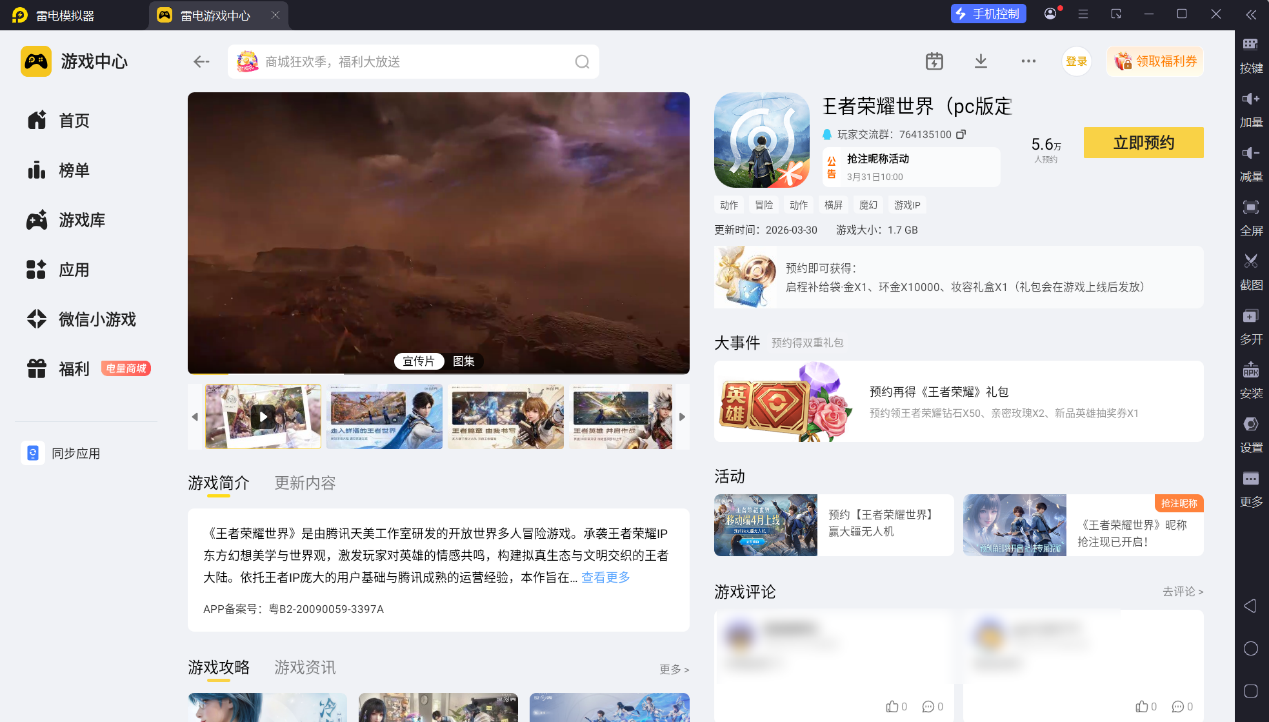The width and height of the screenshot is (1269, 722).
Task: Select the 走入鲜活的王者世界 screenshot thumbnail
Action: (x=385, y=416)
